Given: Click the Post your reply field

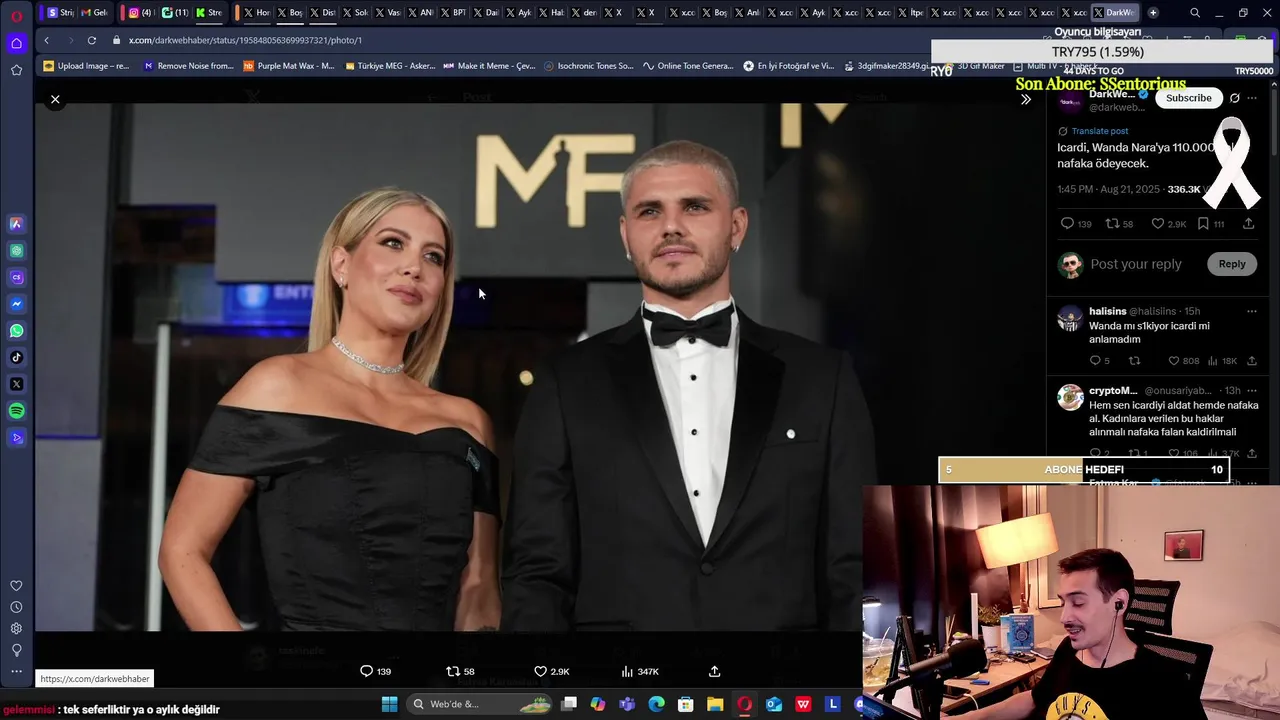Looking at the screenshot, I should 1136,264.
